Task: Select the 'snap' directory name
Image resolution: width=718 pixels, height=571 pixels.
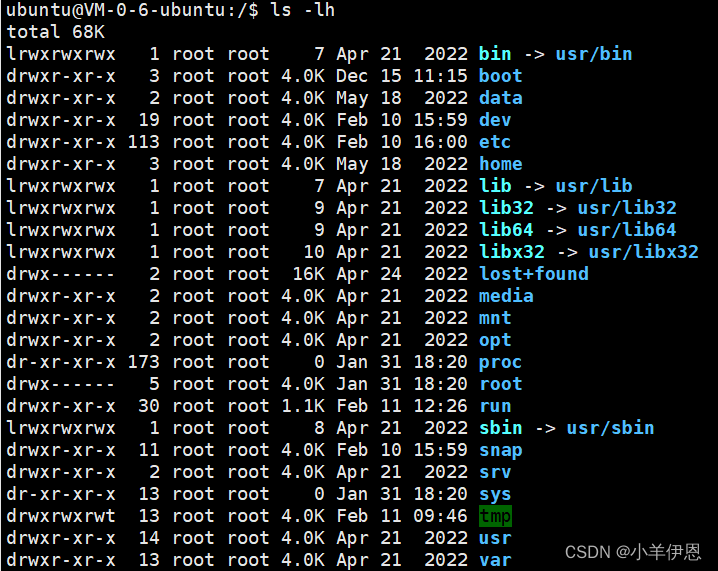Action: (500, 451)
